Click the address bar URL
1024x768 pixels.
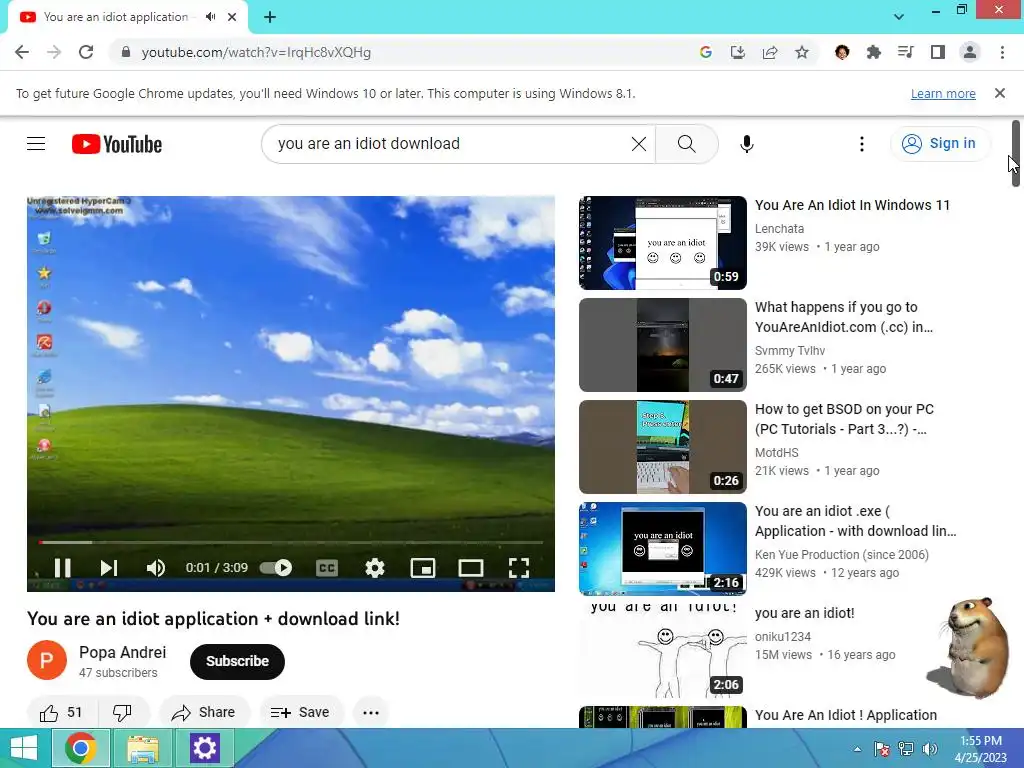(256, 52)
